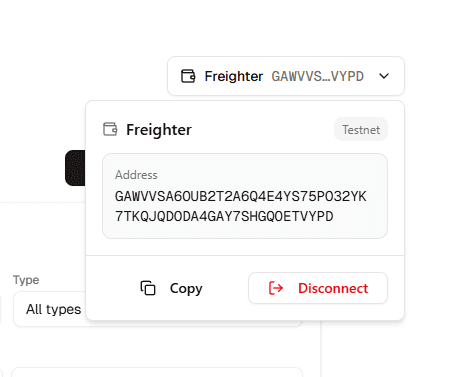
Task: Disconnect the Freighter wallet
Action: [x=318, y=288]
